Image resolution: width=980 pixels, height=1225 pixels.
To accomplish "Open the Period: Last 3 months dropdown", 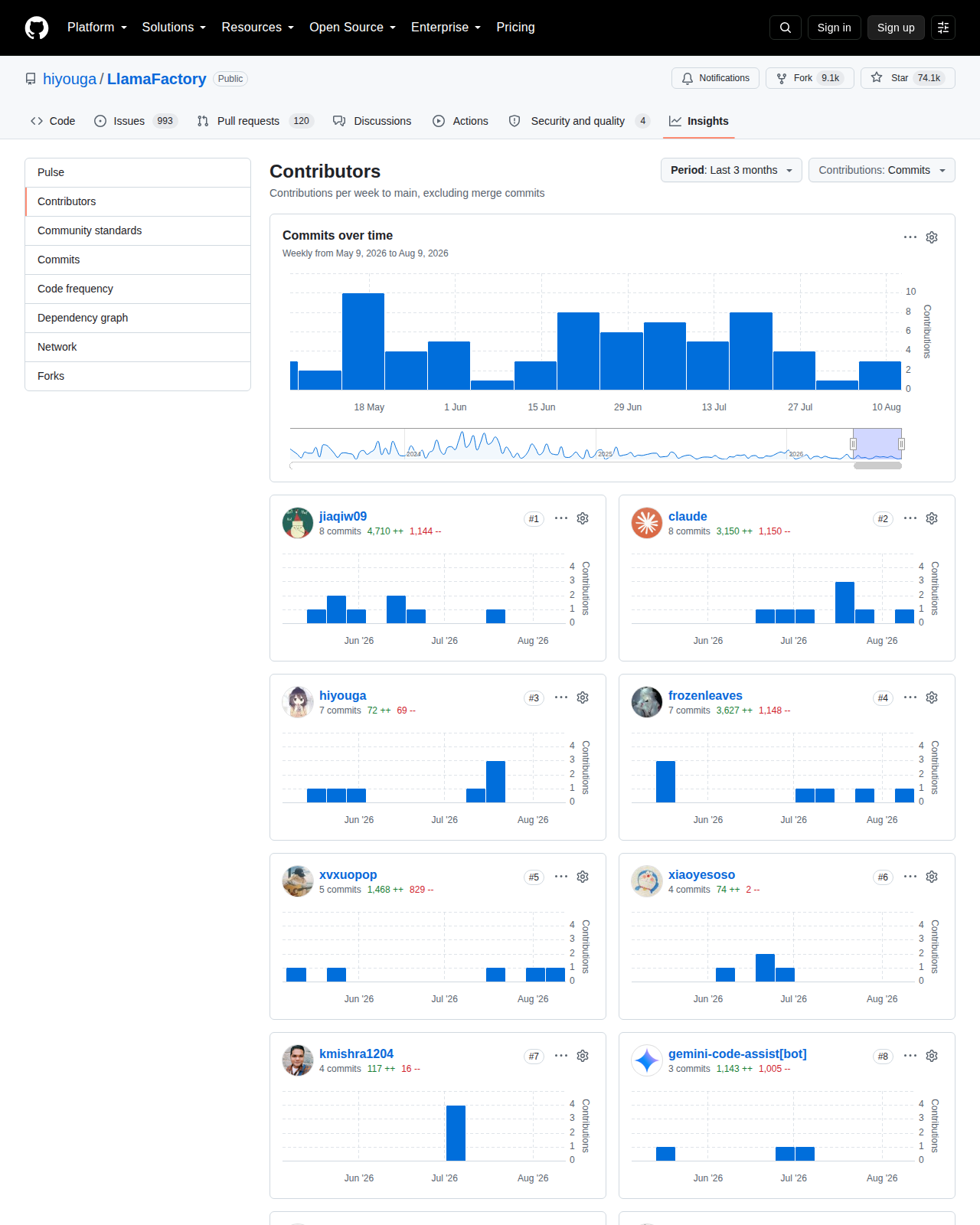I will click(x=731, y=170).
